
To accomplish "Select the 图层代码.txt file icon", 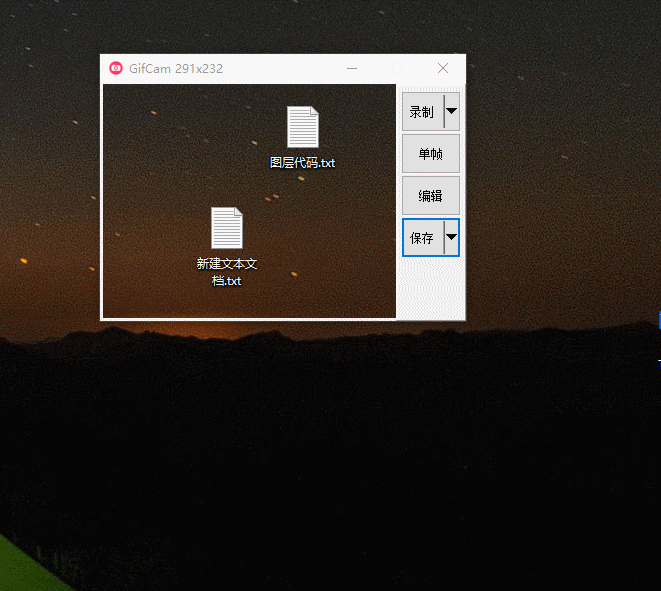I will tap(302, 127).
